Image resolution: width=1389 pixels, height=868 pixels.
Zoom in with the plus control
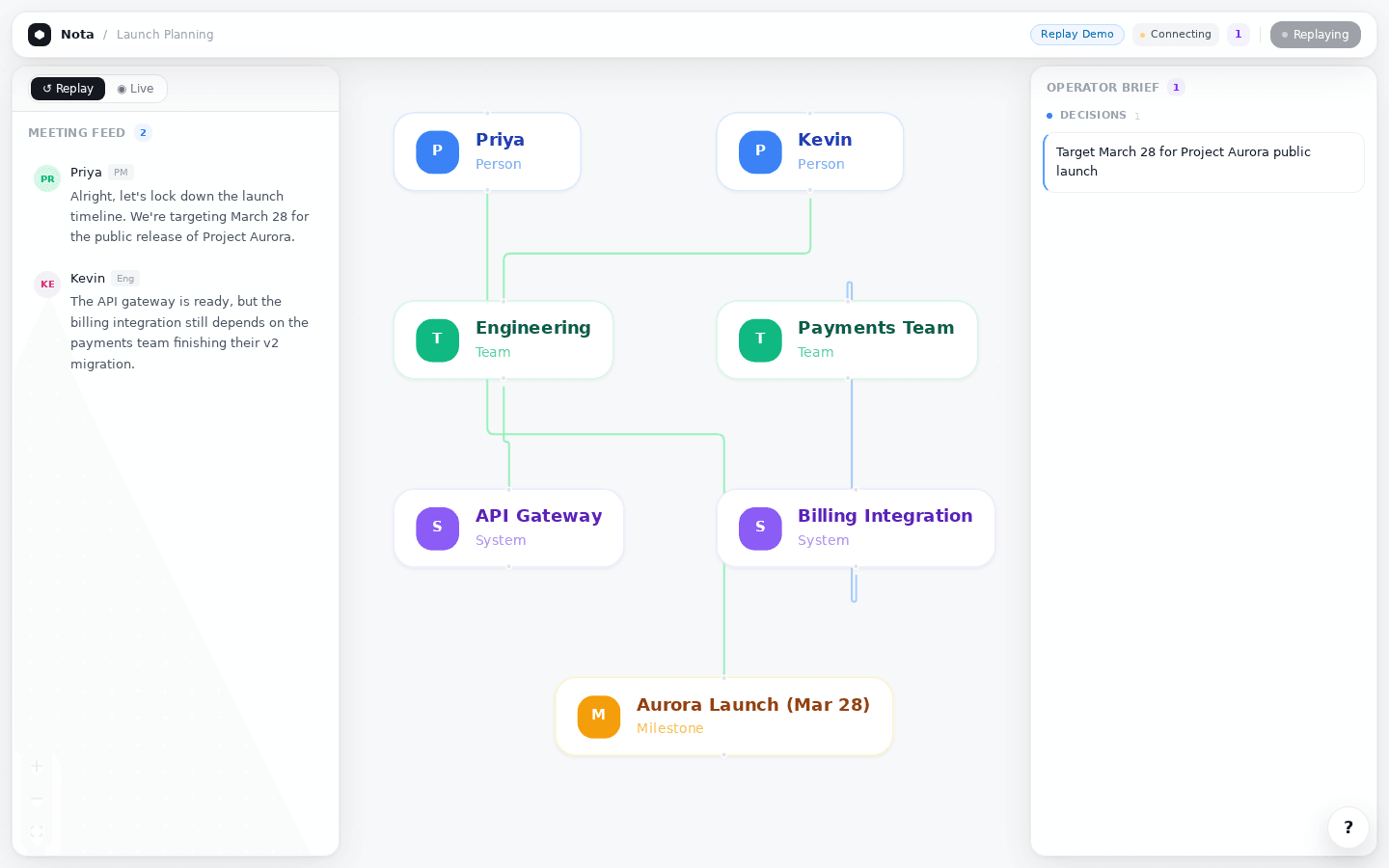click(x=37, y=767)
